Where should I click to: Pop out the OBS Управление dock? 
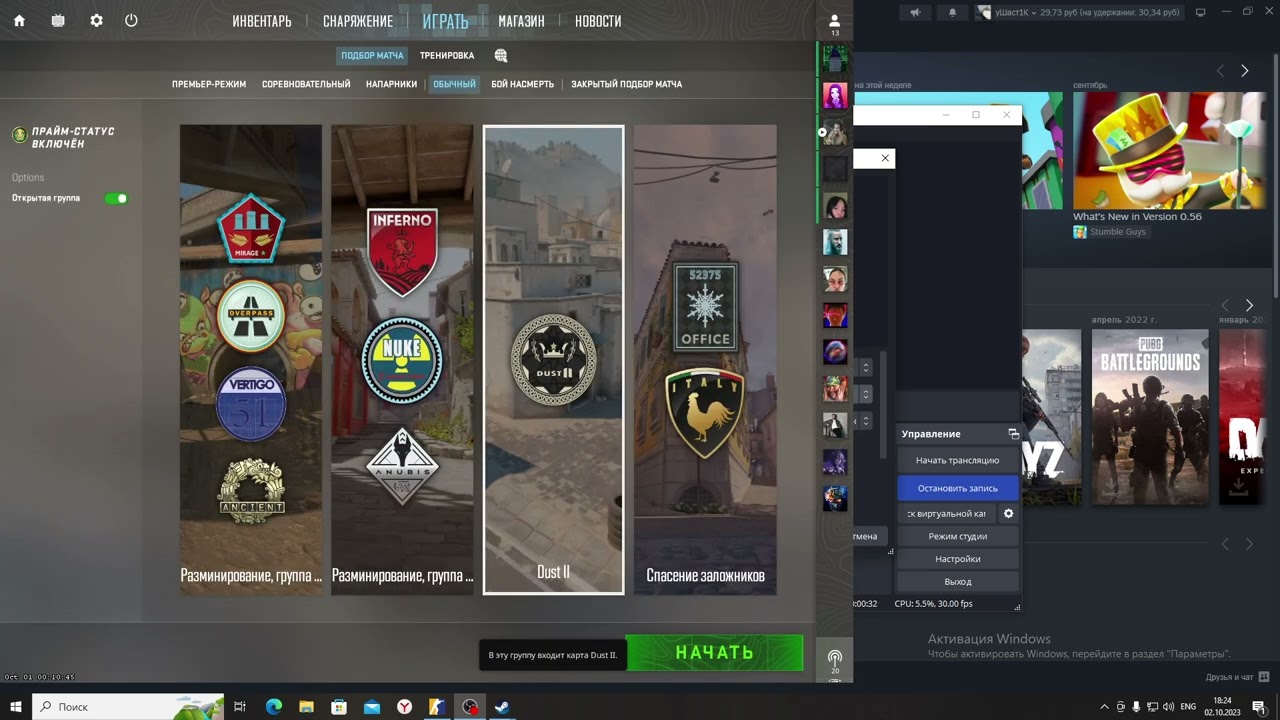tap(1013, 434)
